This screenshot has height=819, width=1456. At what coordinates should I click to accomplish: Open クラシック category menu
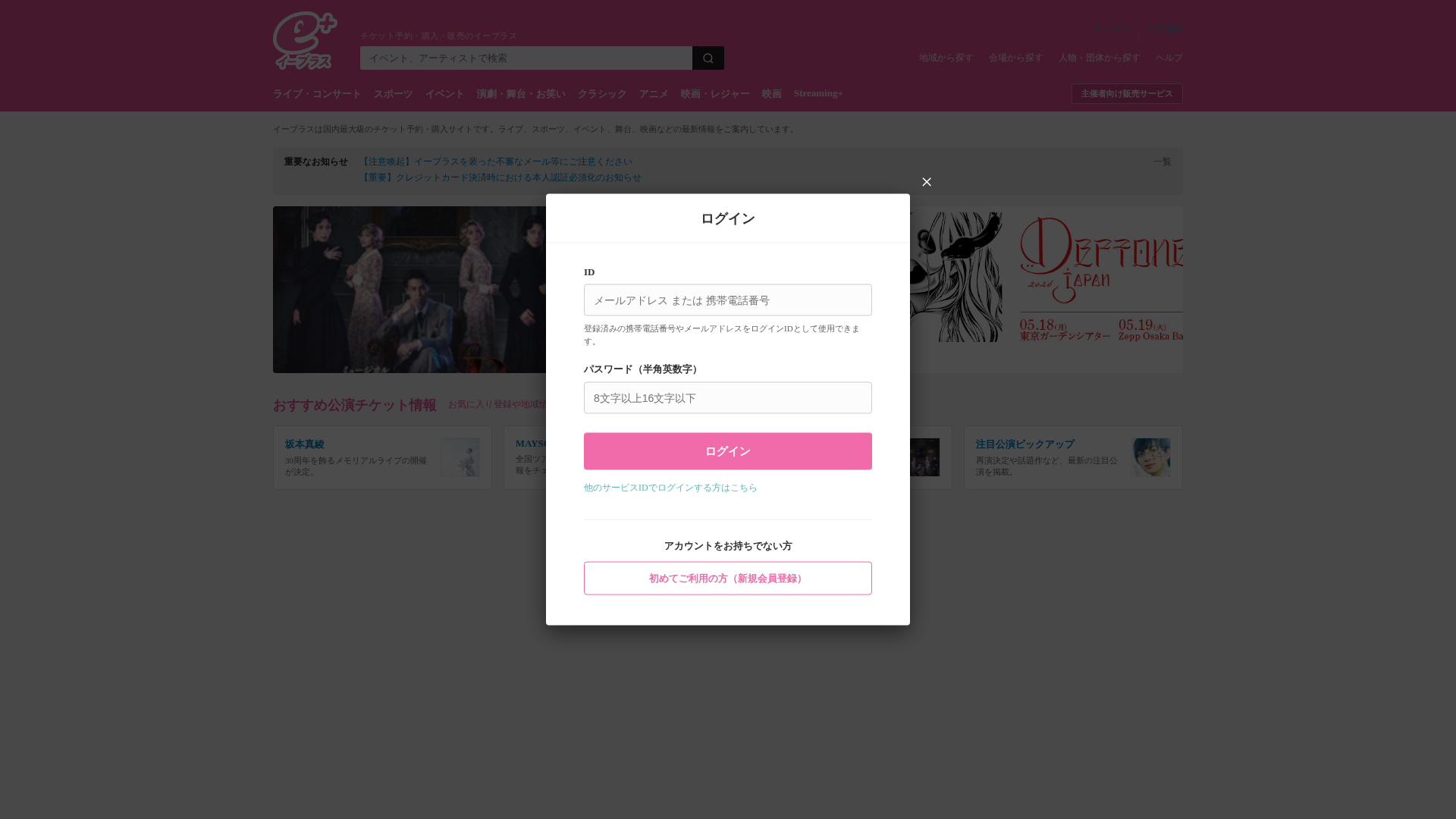point(602,94)
